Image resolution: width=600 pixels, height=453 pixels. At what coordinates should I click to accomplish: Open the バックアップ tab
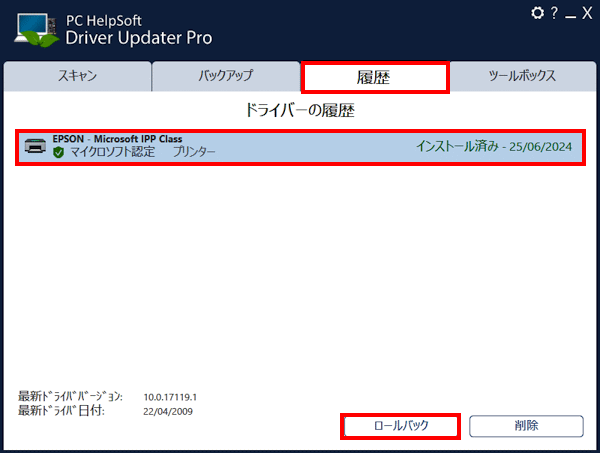click(x=226, y=76)
